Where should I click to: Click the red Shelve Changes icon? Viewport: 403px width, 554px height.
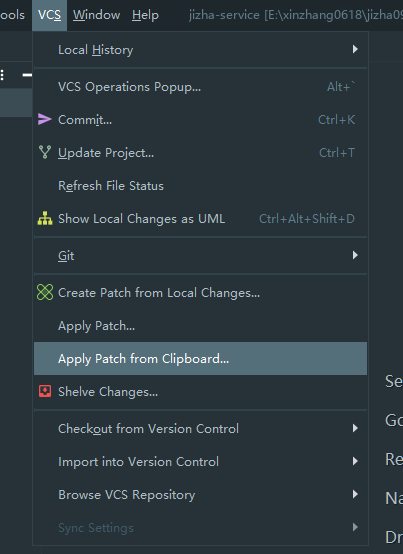point(45,391)
